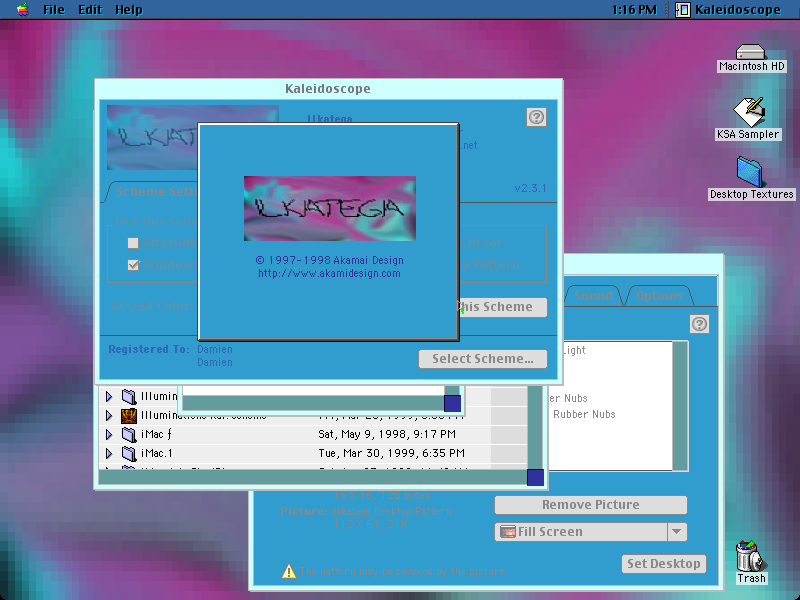Screen dimensions: 800x600
Task: Click the Kaleidoscope window title bar
Action: pos(328,89)
